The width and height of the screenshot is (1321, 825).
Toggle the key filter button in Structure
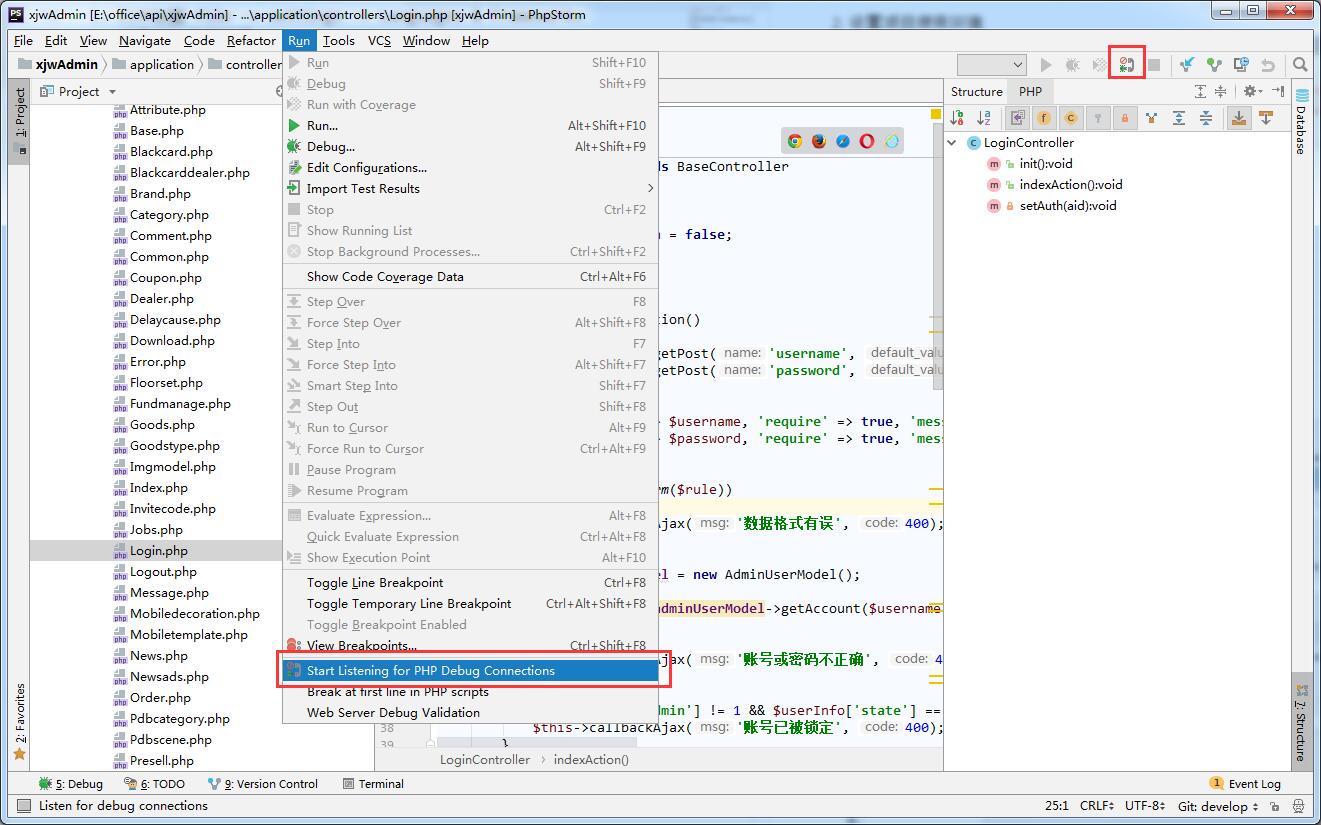point(1098,118)
